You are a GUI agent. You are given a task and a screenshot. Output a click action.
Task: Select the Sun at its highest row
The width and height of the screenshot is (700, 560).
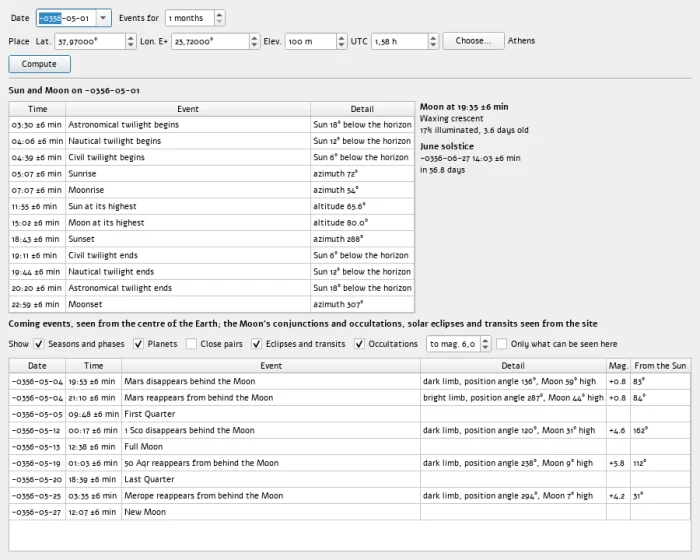pyautogui.click(x=212, y=206)
